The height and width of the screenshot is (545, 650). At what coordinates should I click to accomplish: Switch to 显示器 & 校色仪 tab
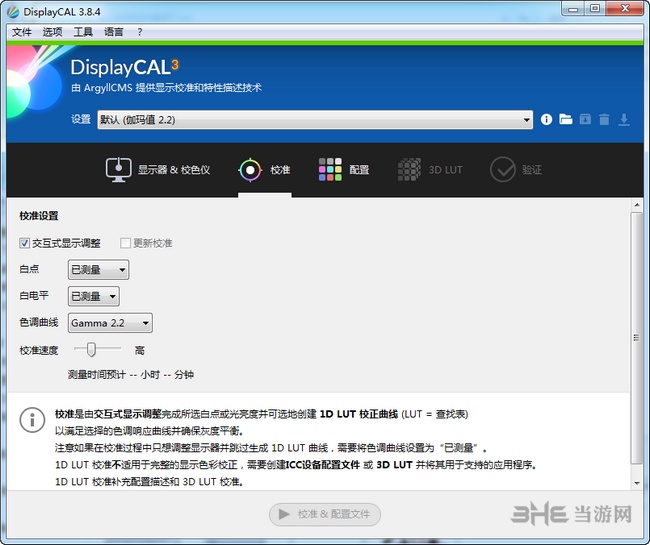158,170
